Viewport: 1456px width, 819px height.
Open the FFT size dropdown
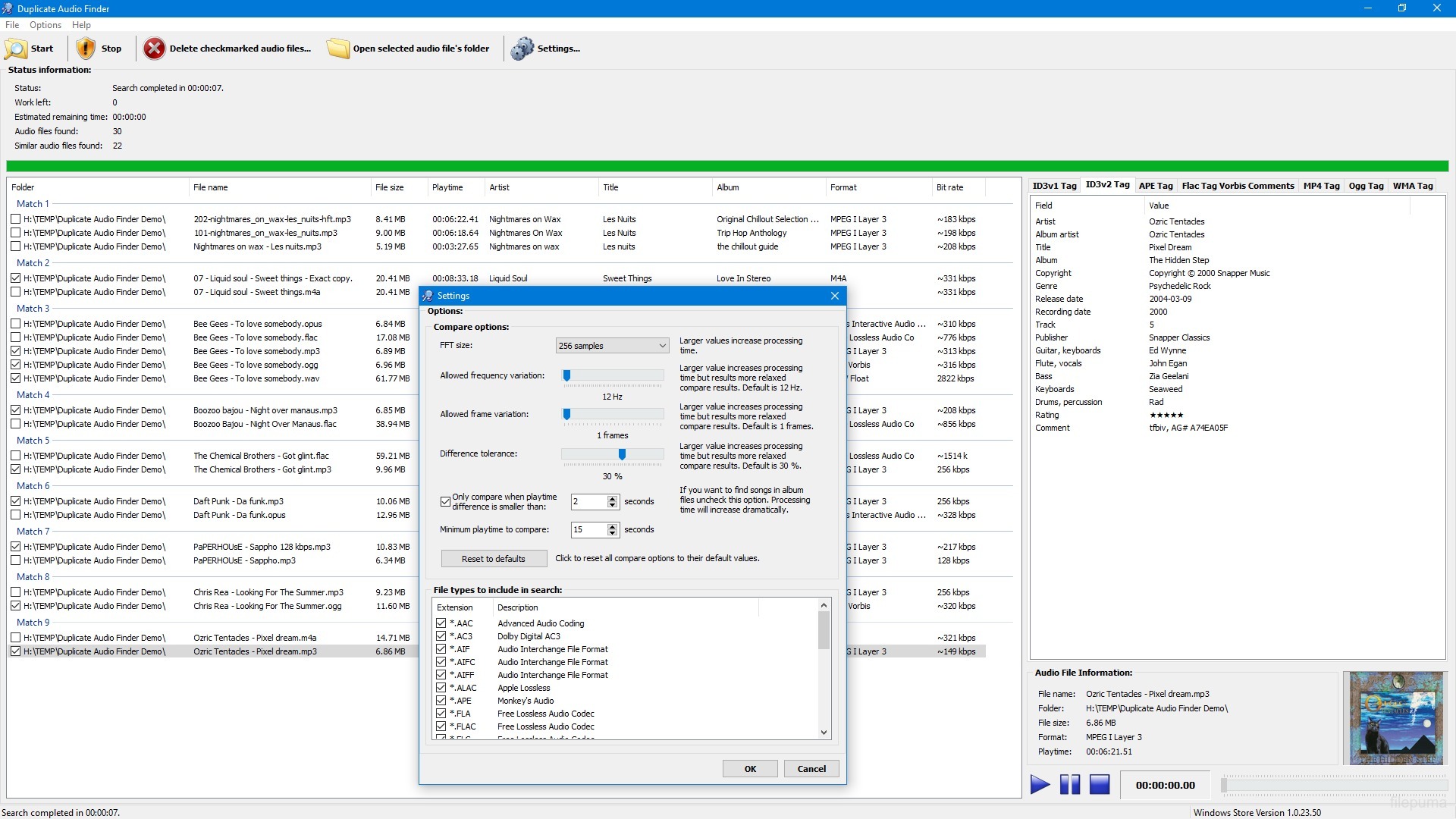[662, 346]
